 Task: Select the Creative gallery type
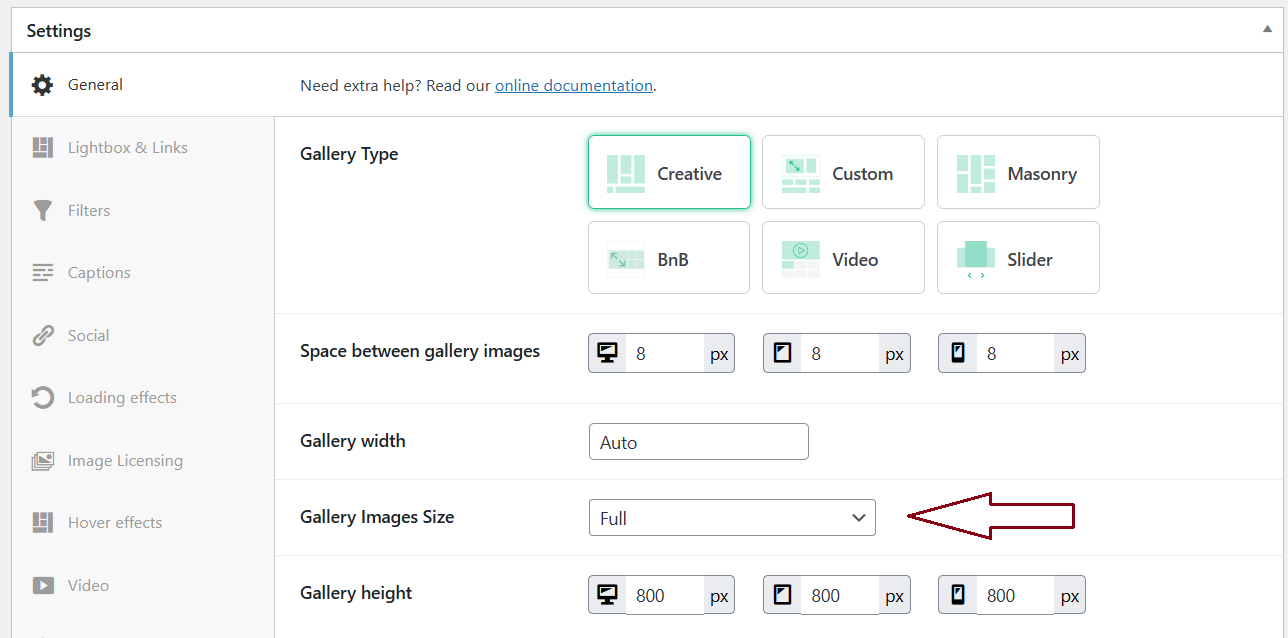[x=669, y=173]
